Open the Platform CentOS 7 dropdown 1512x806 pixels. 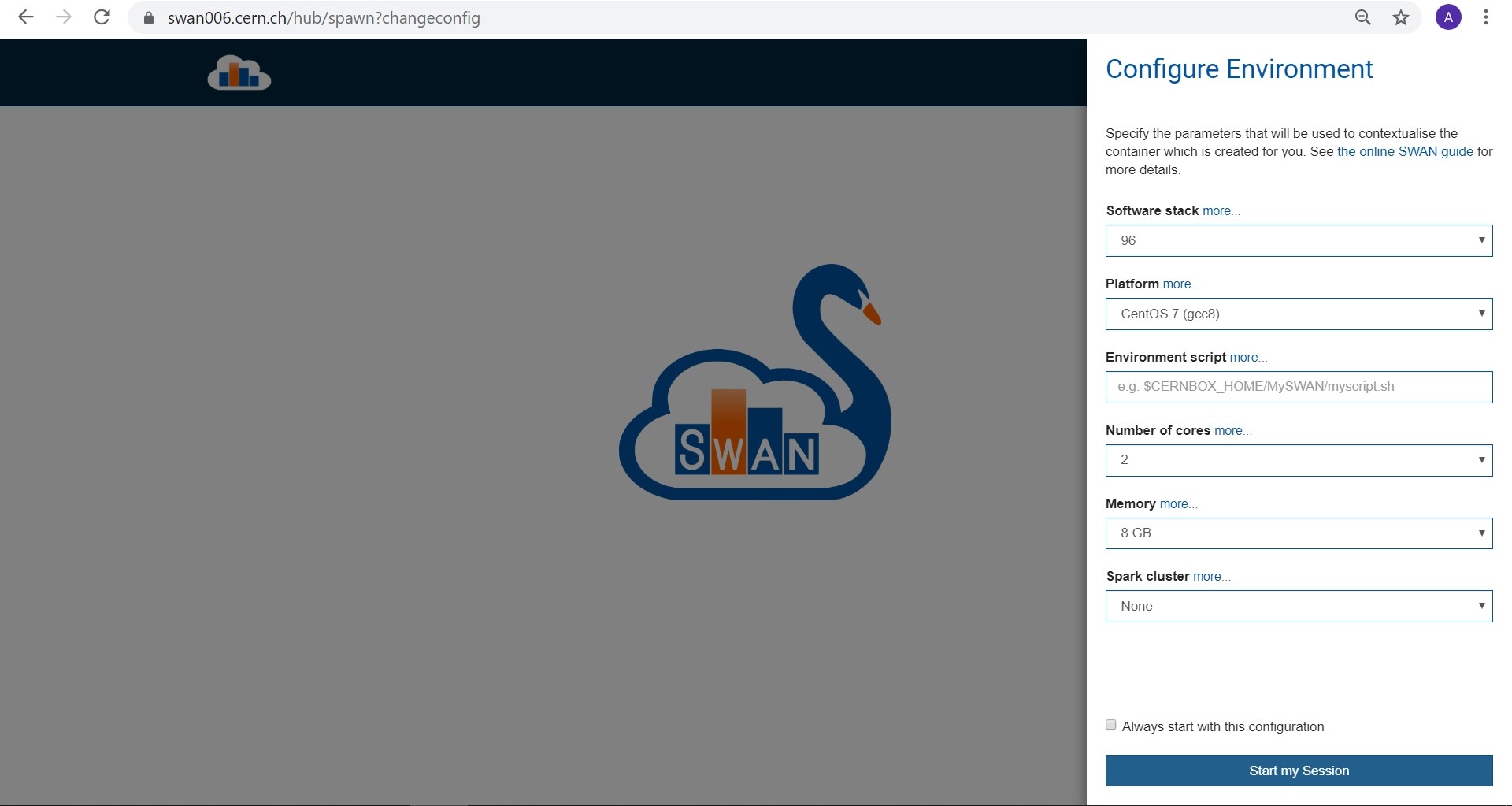tap(1299, 314)
